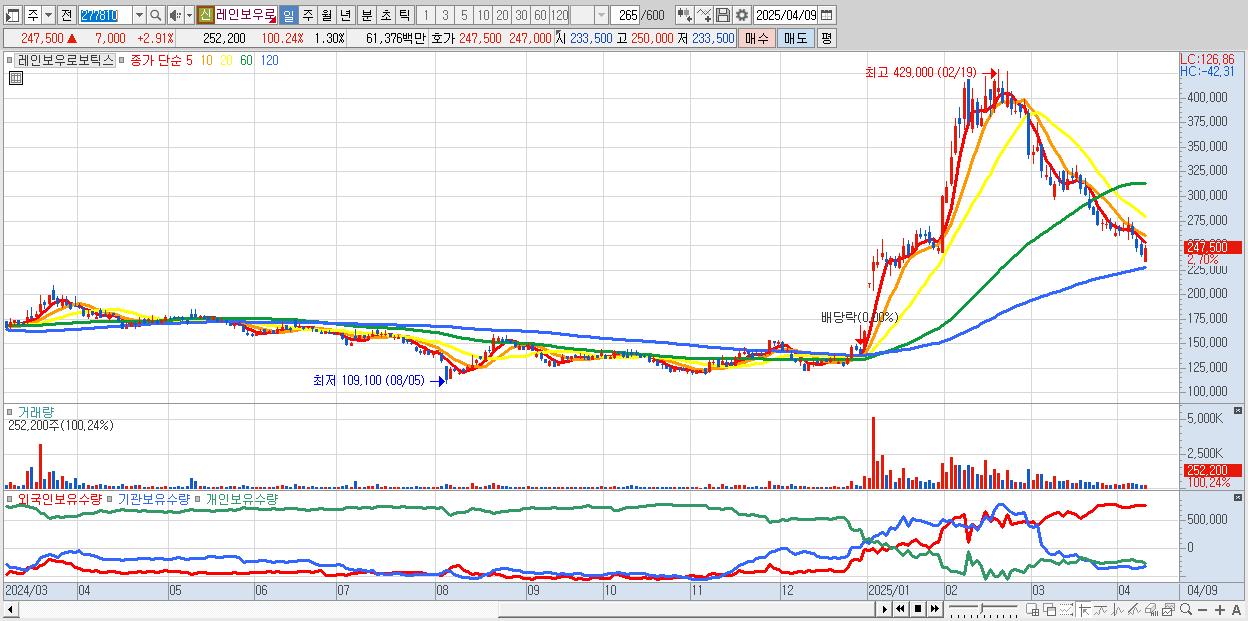Open stock search magnifier icon

[155, 15]
